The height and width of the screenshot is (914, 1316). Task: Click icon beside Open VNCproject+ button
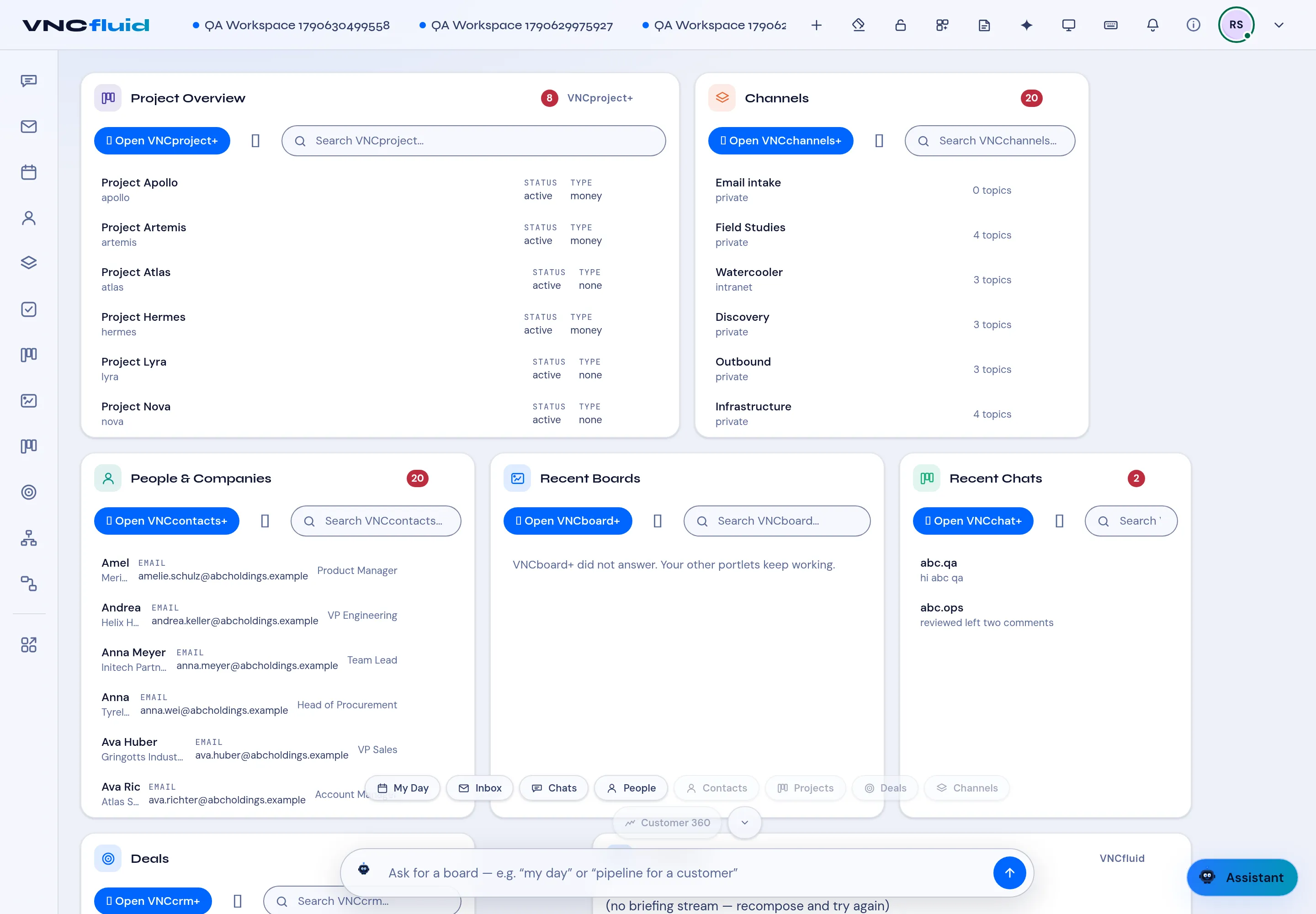[255, 141]
